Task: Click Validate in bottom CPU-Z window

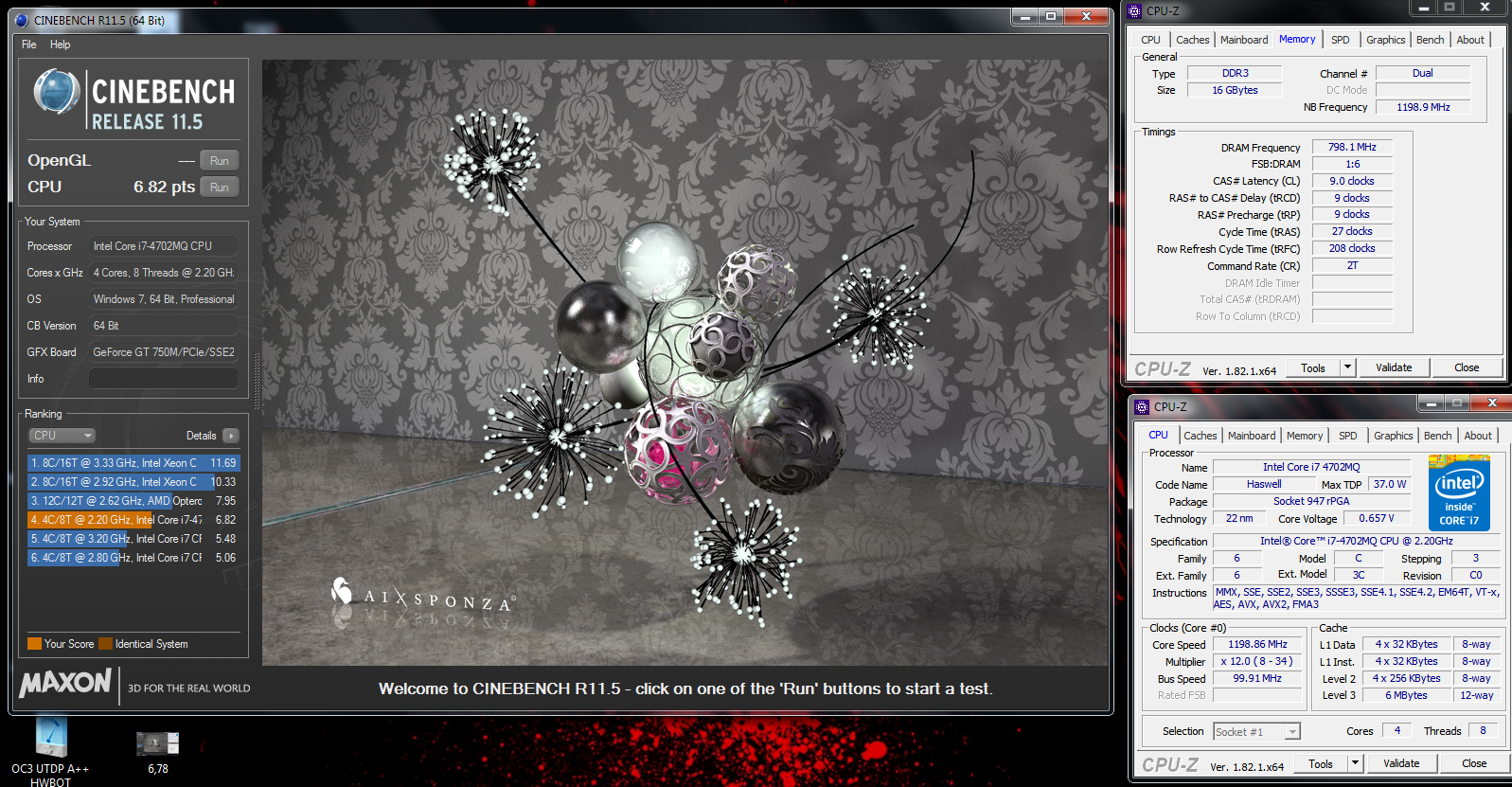Action: coord(1401,764)
